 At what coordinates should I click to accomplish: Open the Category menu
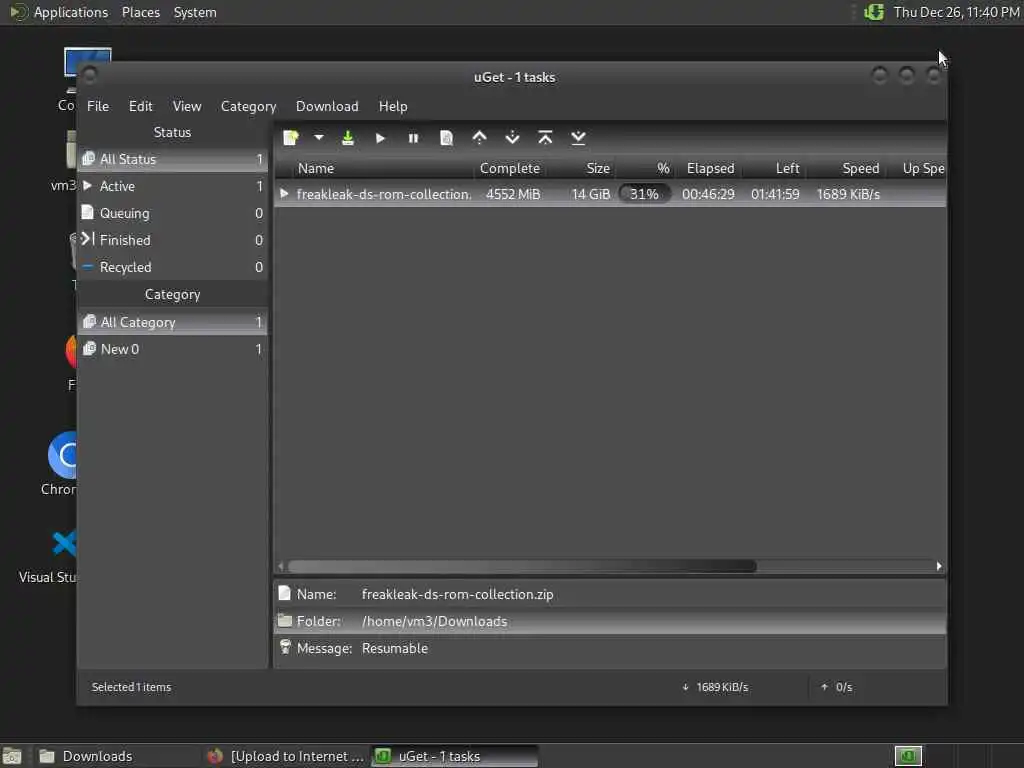[x=248, y=106]
